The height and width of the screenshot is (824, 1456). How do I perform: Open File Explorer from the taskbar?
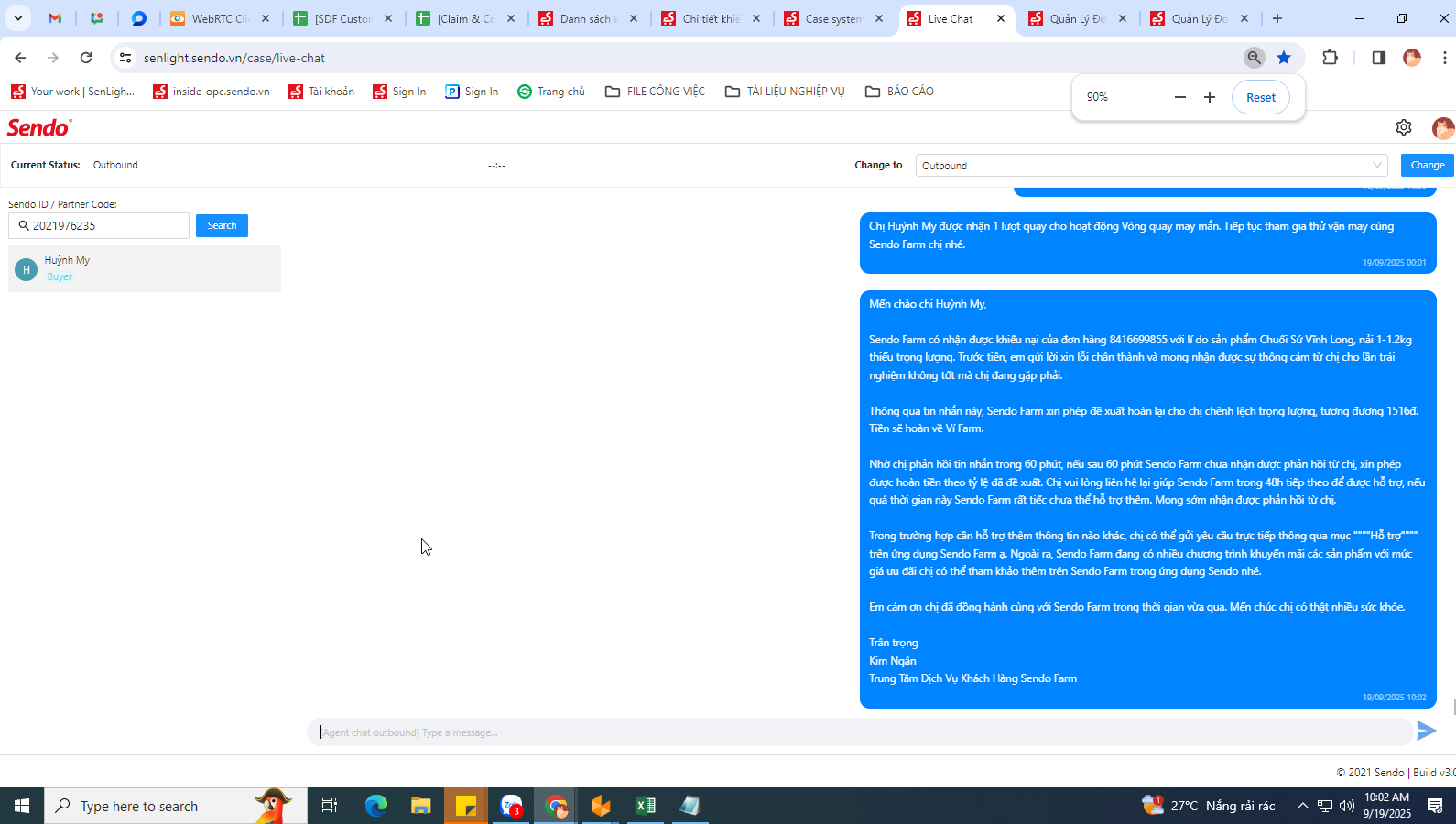coord(420,806)
